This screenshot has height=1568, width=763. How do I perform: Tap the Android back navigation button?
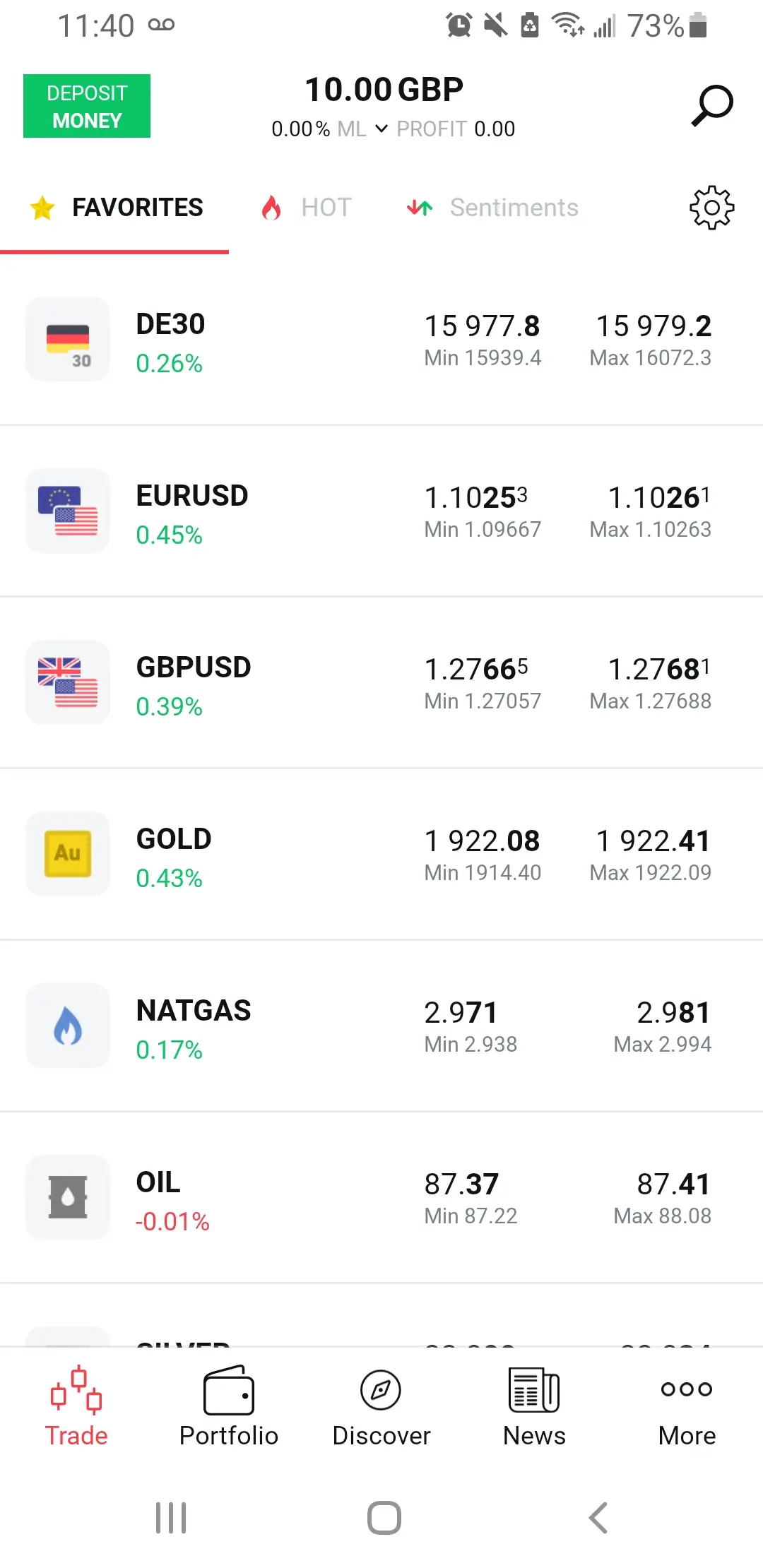(x=598, y=1517)
